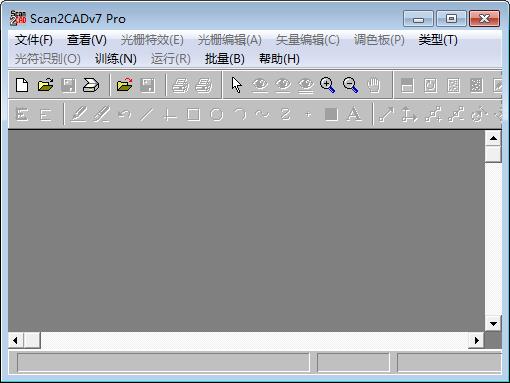
Task: Open the 查看(V) menu
Action: (x=87, y=40)
